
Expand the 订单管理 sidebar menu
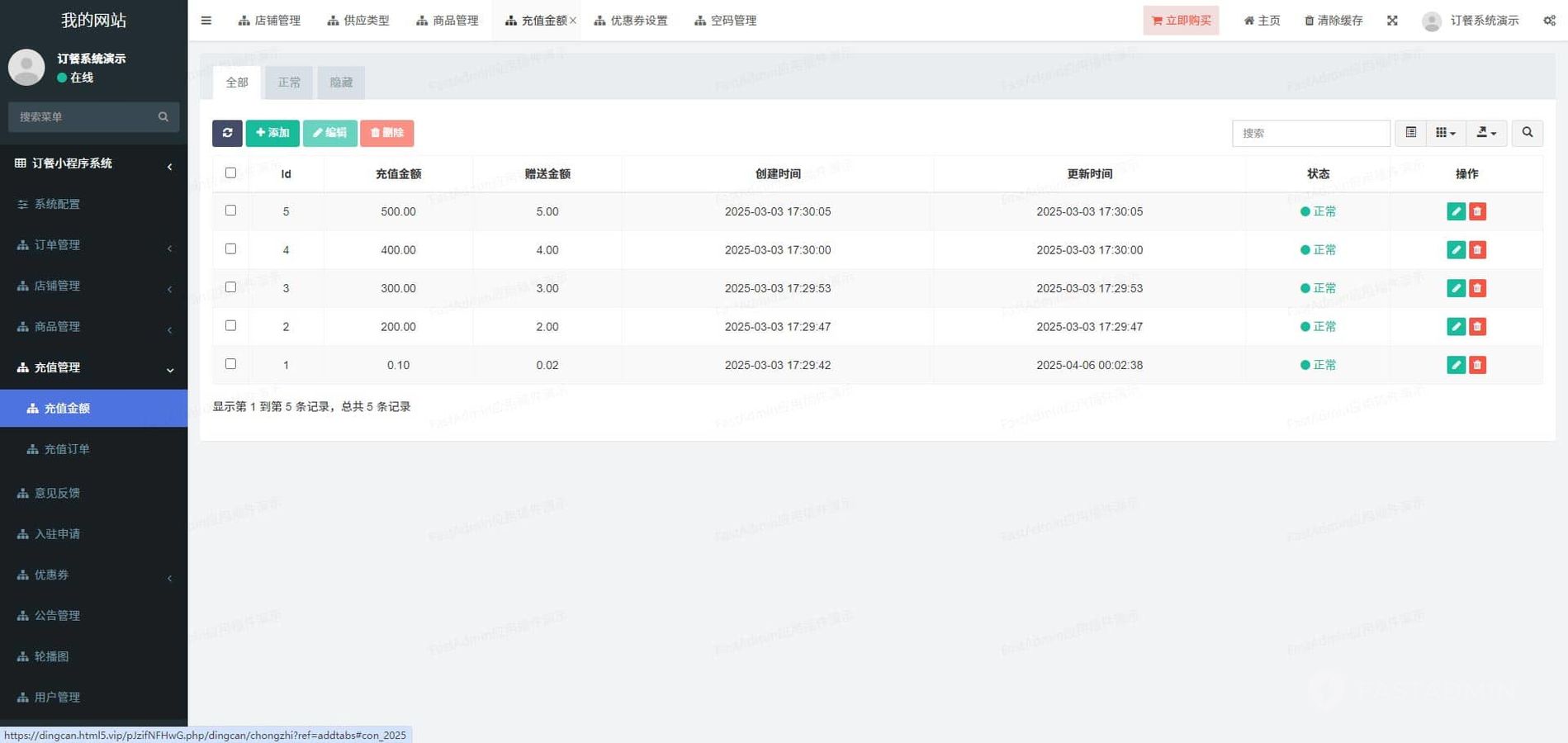[93, 245]
